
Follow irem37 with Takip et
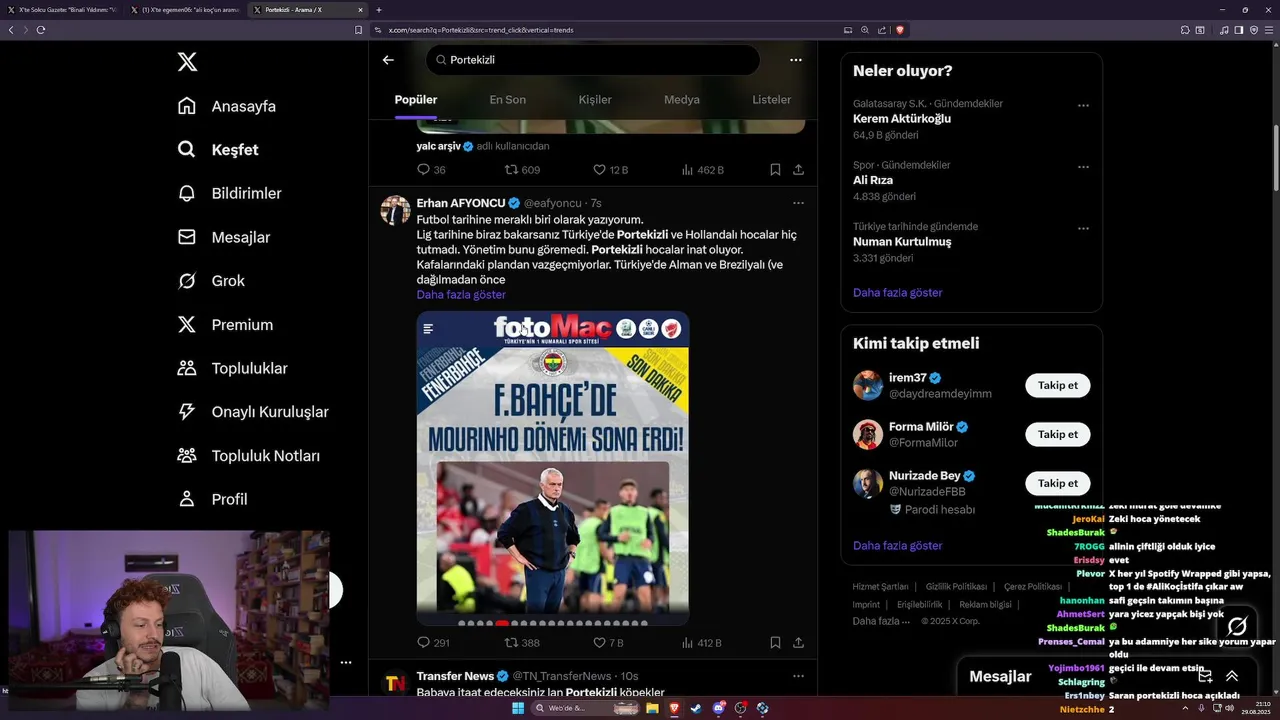(1057, 386)
